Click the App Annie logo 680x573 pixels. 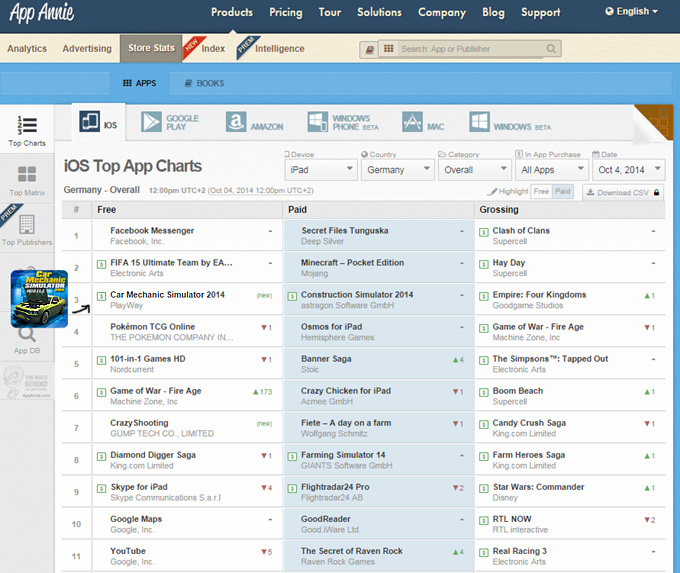click(x=42, y=13)
